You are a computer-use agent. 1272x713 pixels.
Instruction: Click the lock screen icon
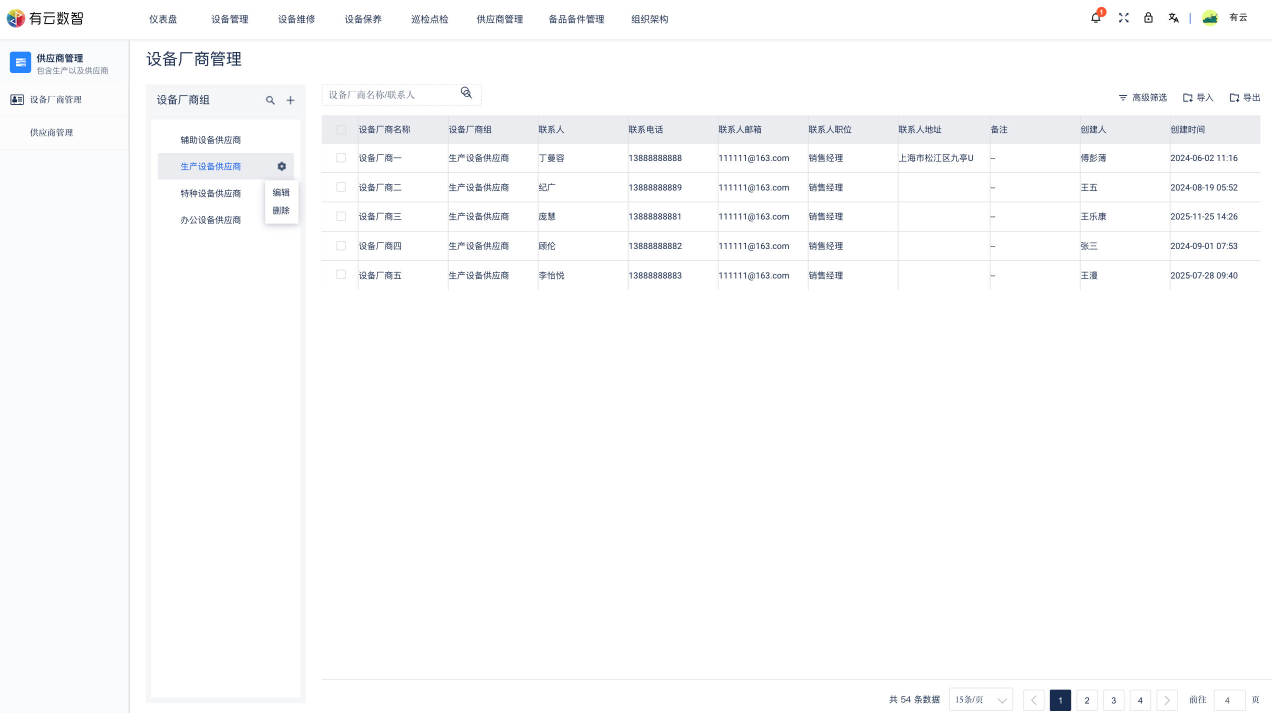(1148, 18)
